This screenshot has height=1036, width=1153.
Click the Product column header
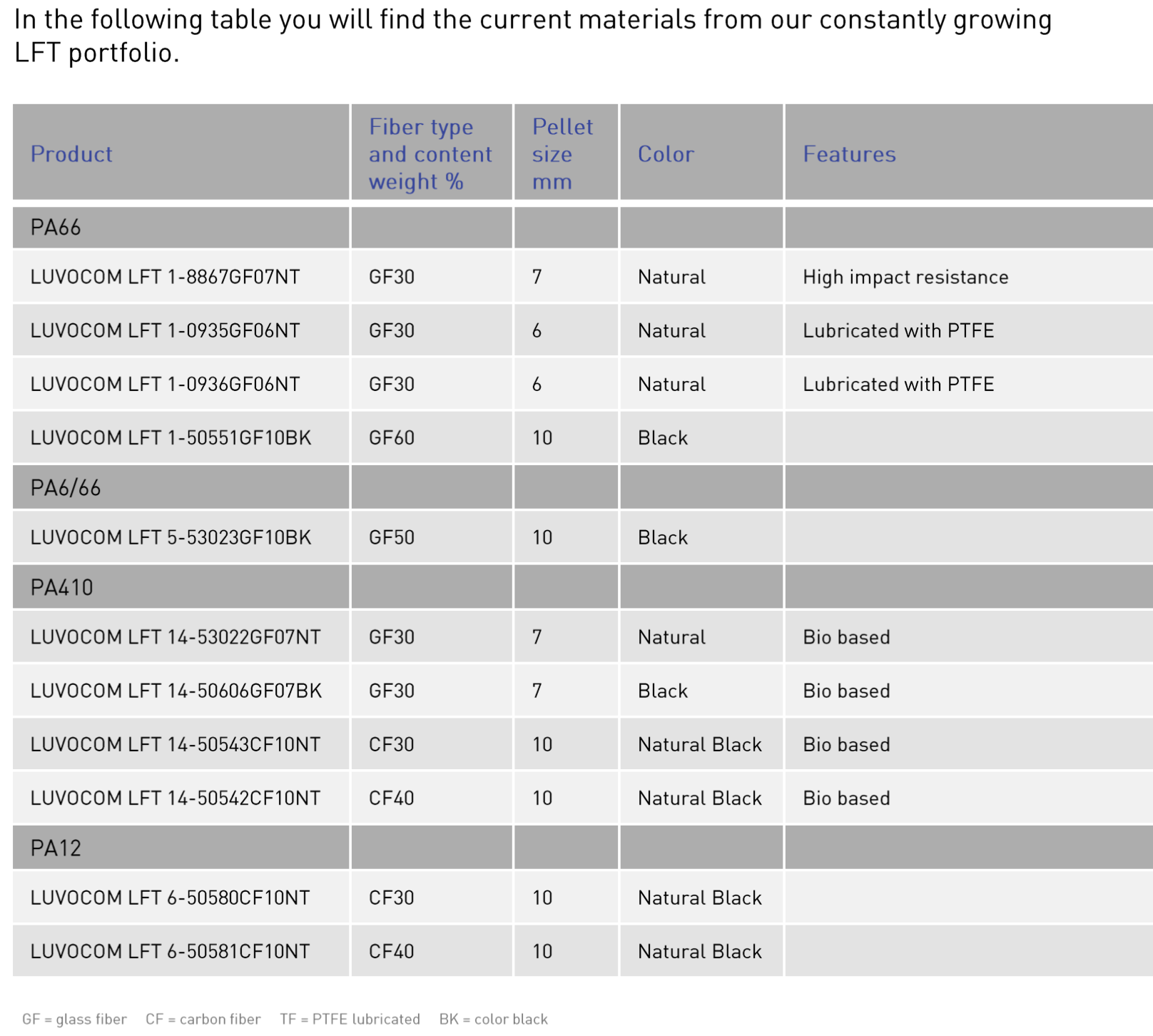click(x=71, y=154)
